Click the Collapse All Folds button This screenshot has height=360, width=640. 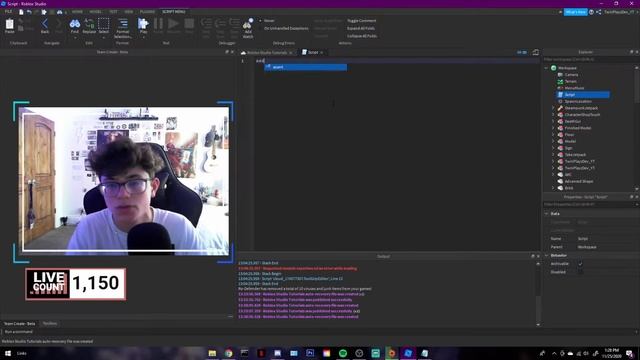(x=362, y=36)
